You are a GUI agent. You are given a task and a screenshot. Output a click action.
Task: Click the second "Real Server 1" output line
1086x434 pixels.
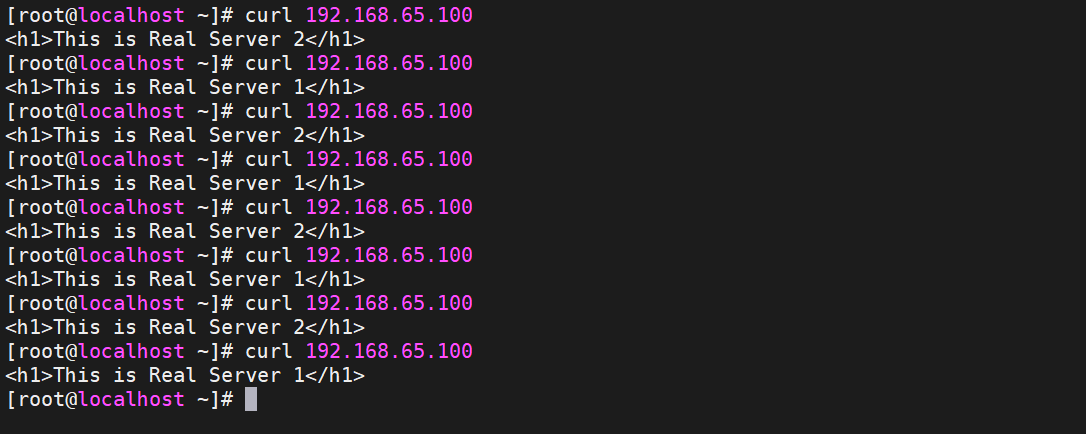coord(185,183)
